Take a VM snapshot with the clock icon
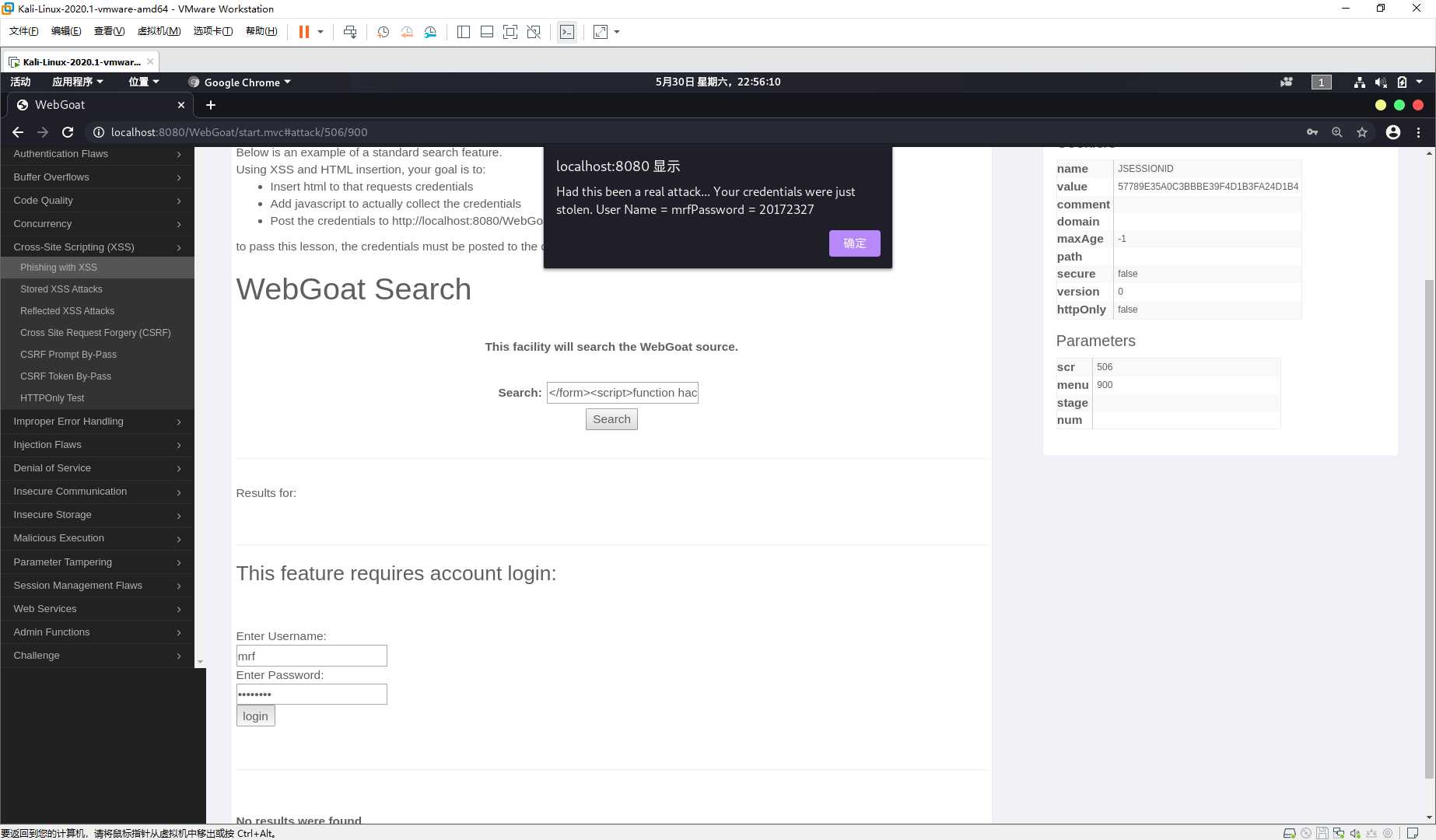 pos(383,32)
